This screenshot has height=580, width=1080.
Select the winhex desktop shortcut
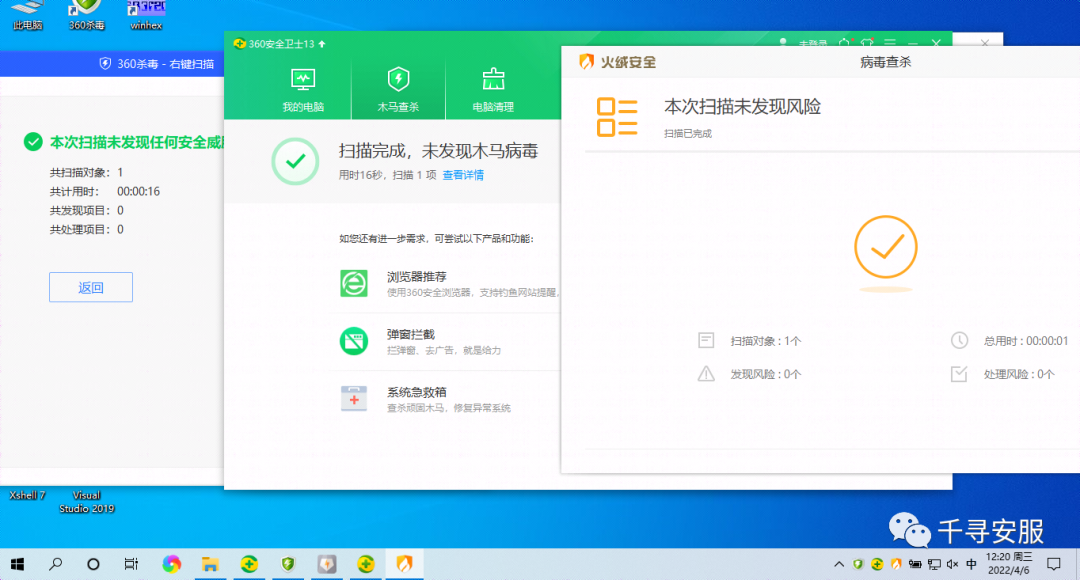146,15
